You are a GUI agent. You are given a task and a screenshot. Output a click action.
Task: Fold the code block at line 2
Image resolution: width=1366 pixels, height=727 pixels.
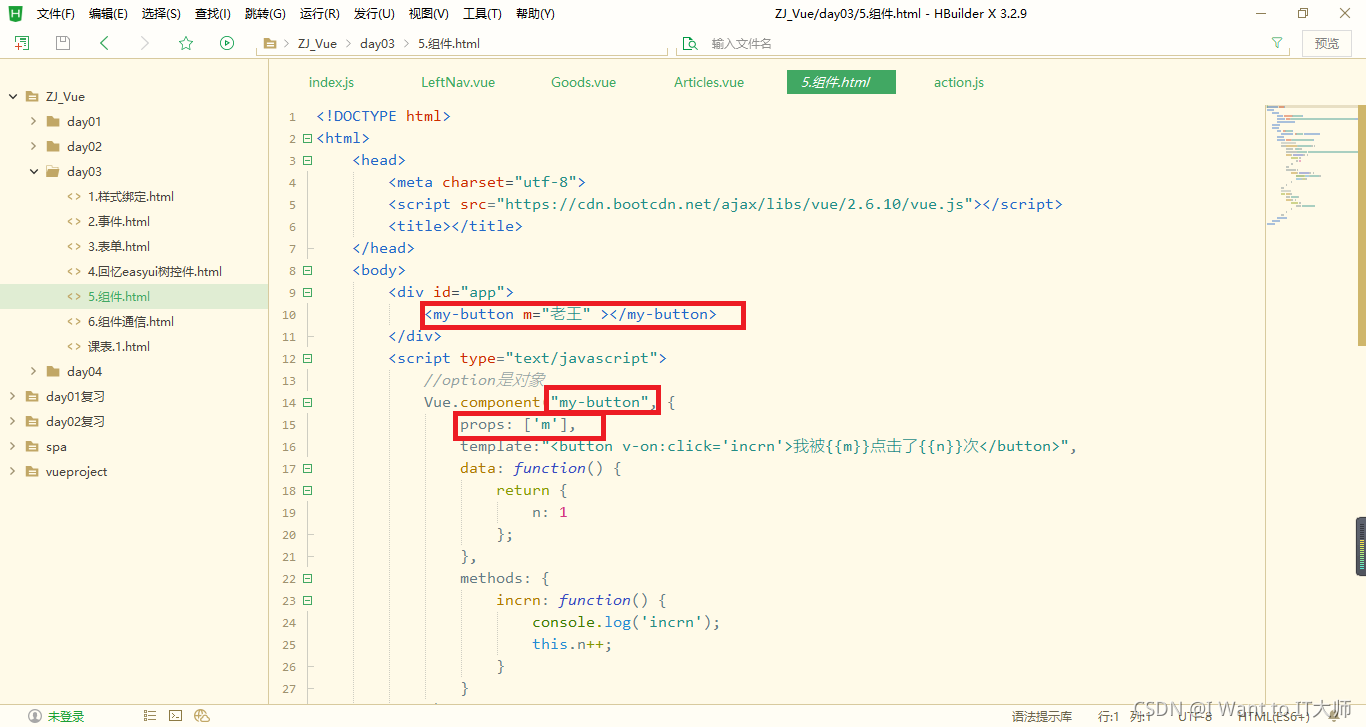point(308,139)
